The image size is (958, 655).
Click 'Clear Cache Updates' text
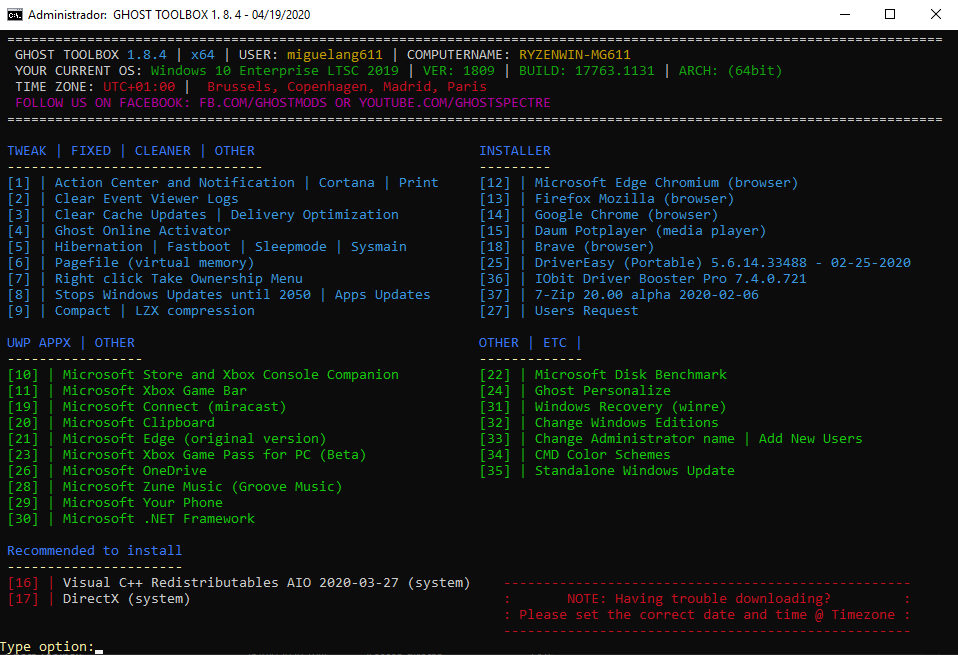coord(131,214)
